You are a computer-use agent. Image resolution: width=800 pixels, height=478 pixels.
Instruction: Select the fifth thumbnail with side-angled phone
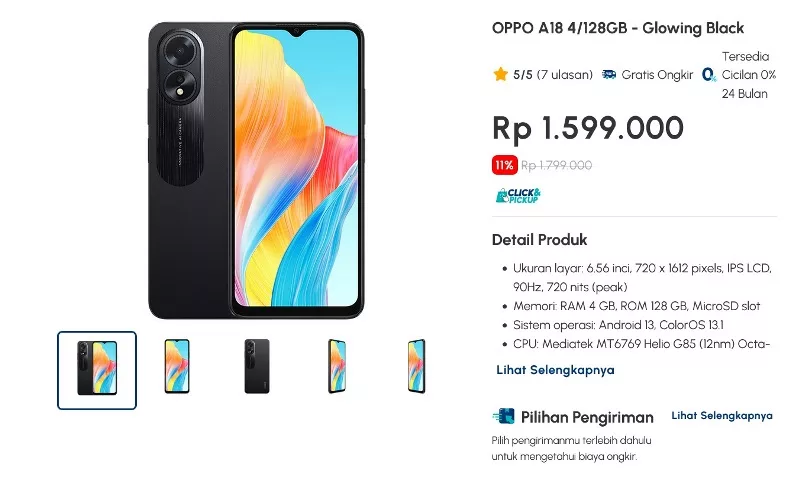416,366
